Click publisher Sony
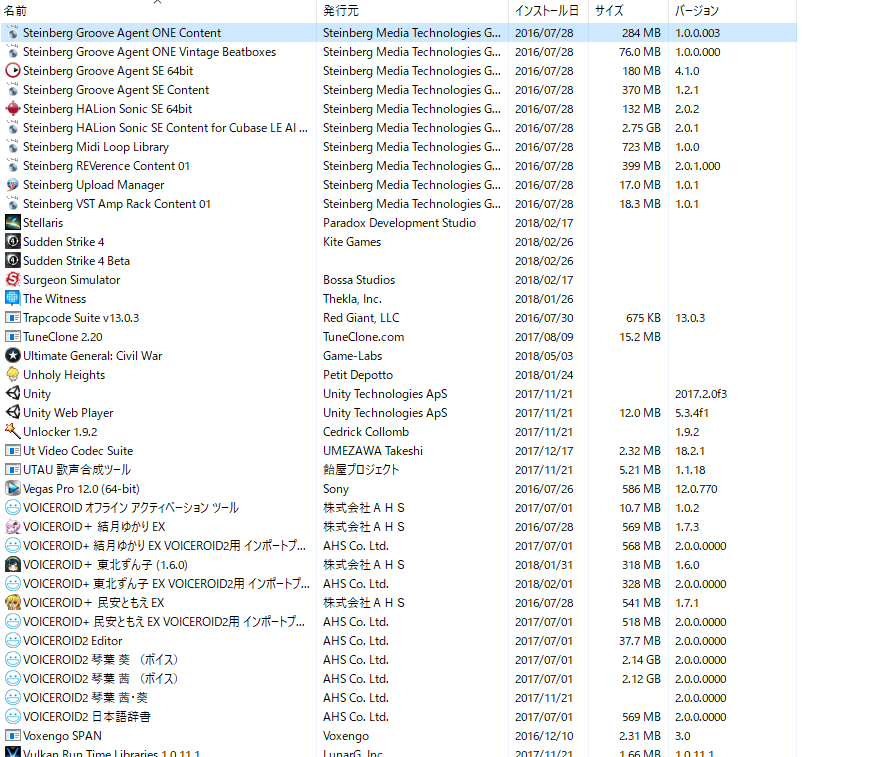884x757 pixels. (336, 489)
